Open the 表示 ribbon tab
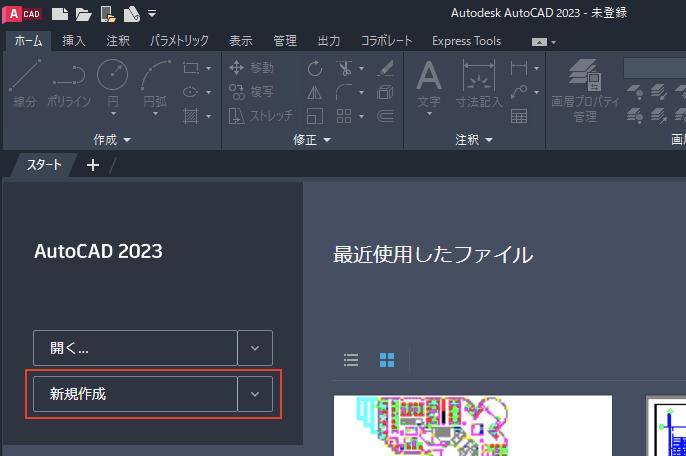Viewport: 686px width, 456px height. tap(241, 41)
